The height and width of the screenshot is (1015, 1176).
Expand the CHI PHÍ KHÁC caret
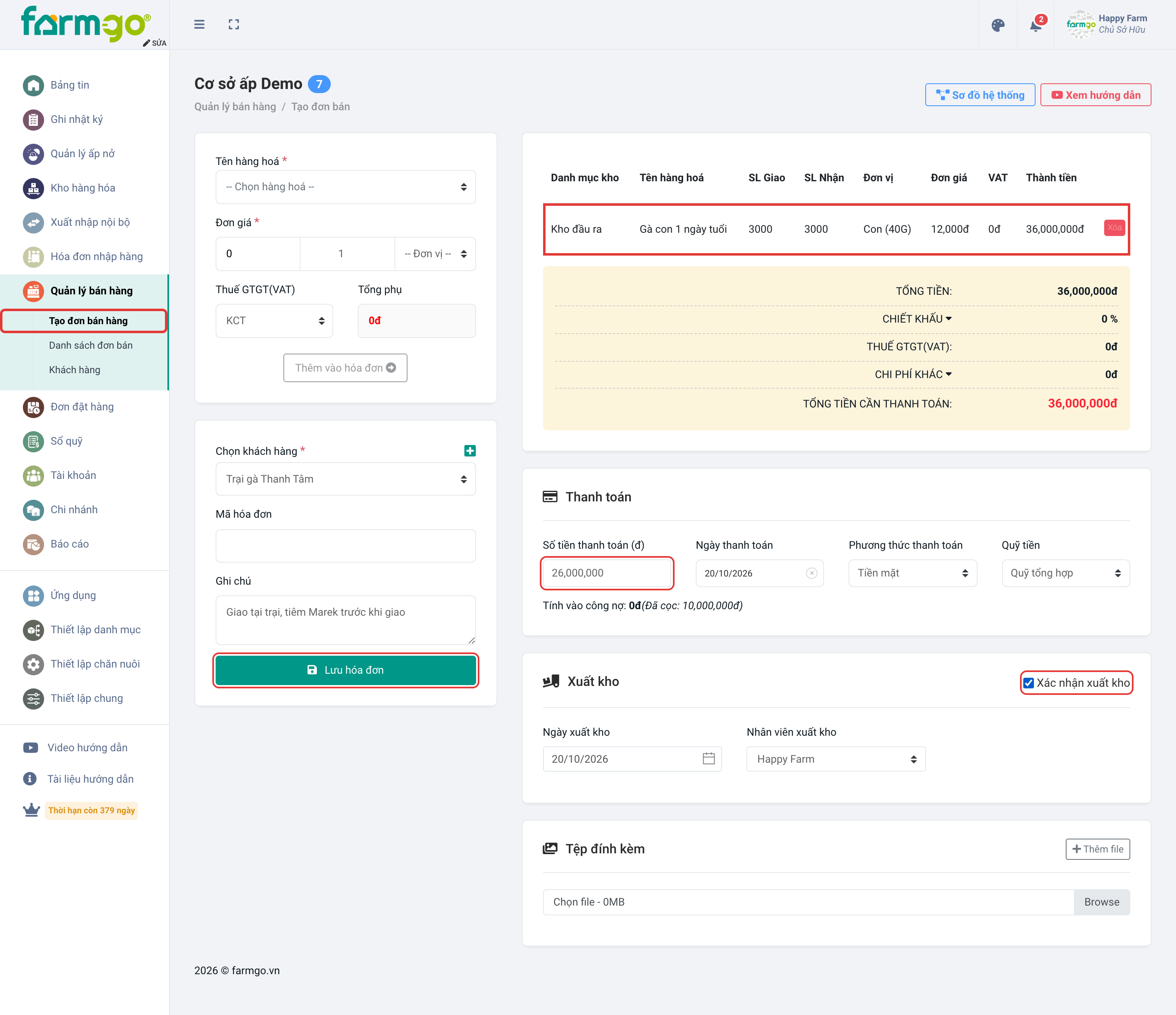949,374
